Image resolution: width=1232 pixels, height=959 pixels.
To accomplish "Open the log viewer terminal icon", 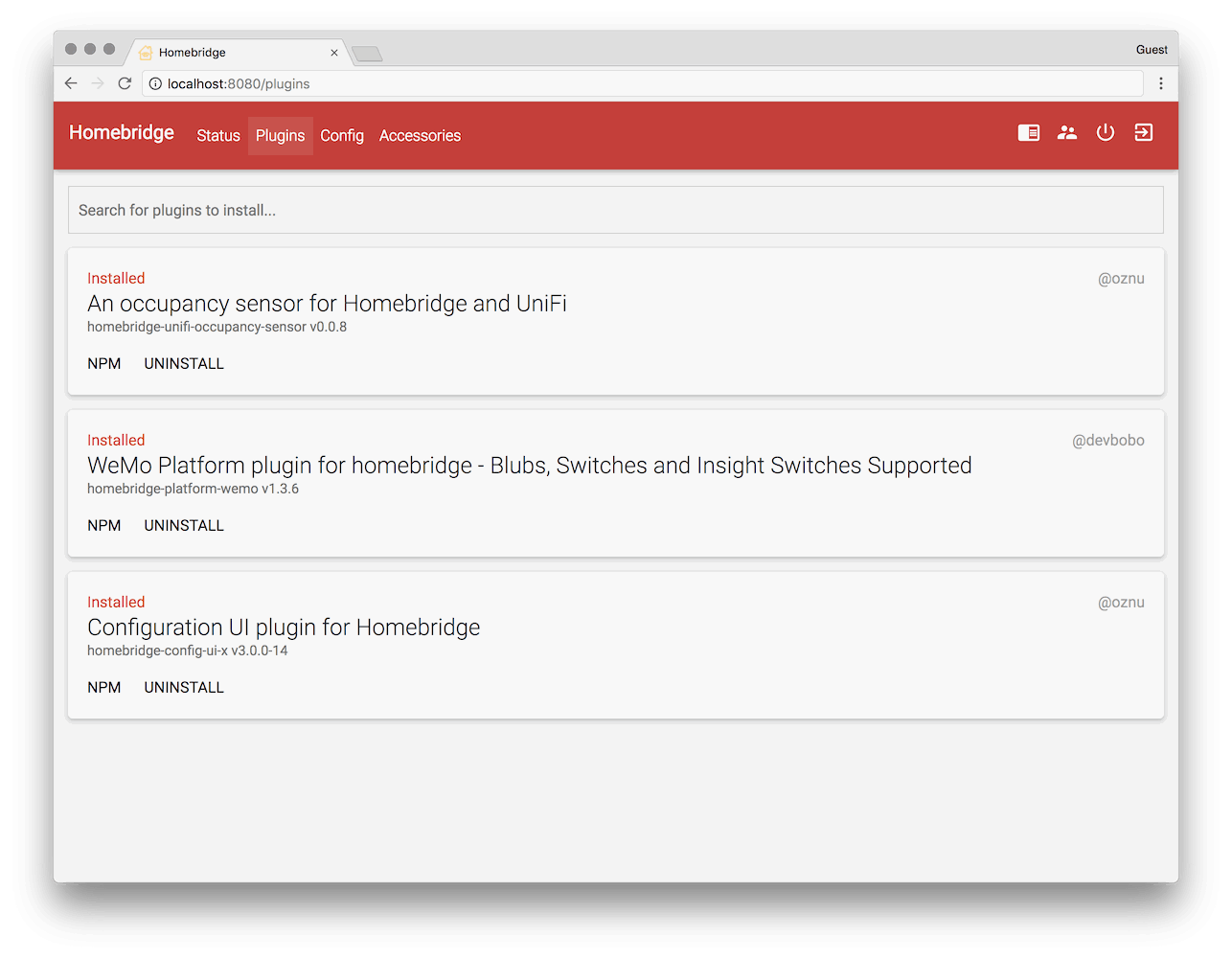I will [1029, 133].
